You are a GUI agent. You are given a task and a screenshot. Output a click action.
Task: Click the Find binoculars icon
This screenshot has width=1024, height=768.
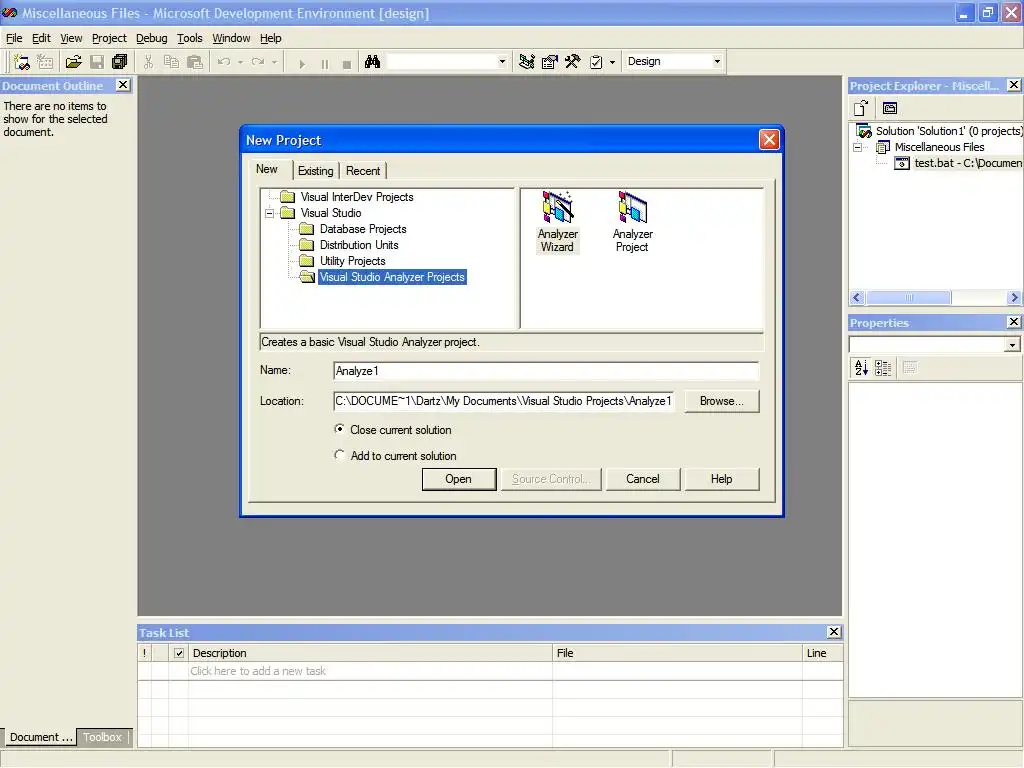point(372,62)
